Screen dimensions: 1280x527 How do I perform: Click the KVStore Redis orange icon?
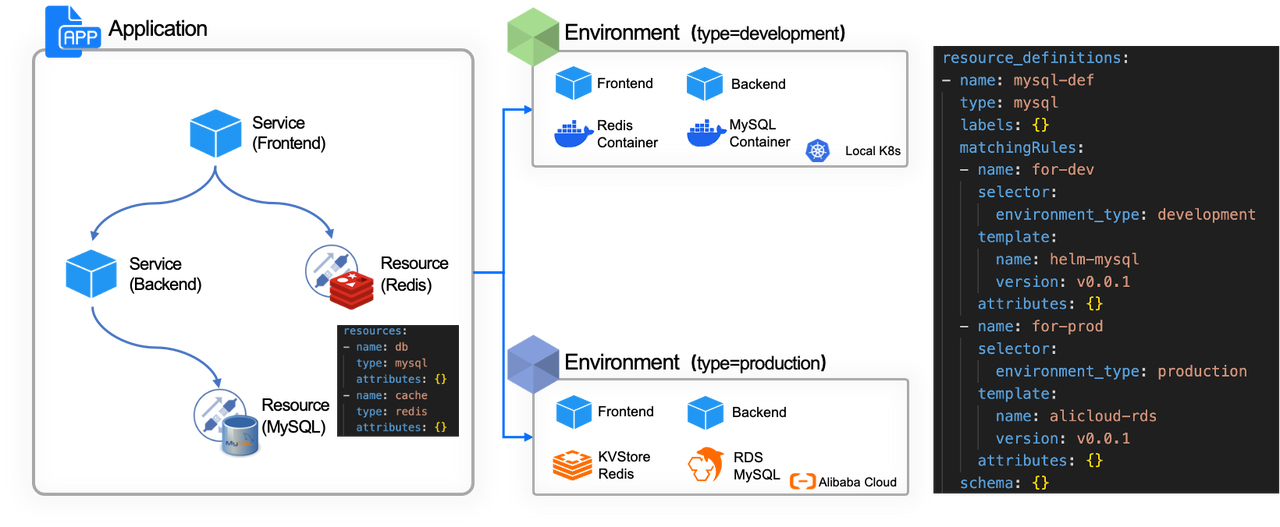pos(573,465)
